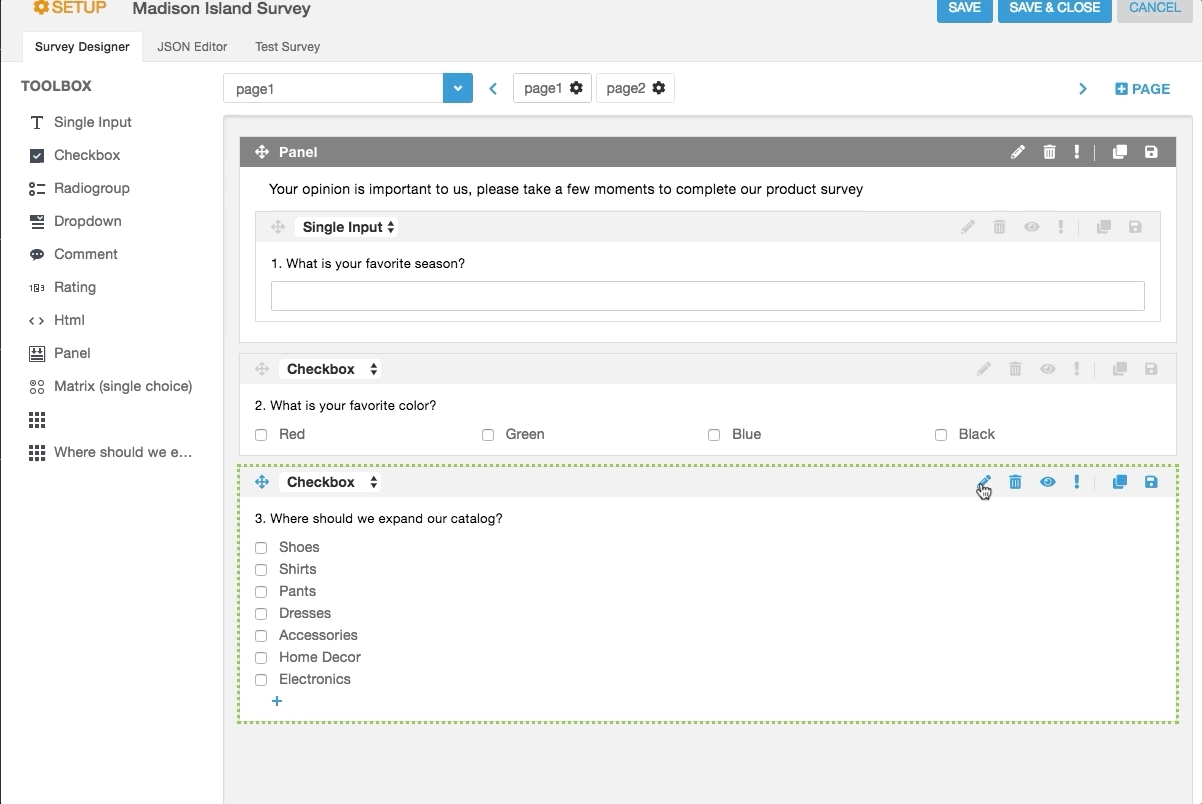Image resolution: width=1202 pixels, height=804 pixels.
Task: Add Matrix (single choice) from toolbox
Action: point(123,386)
